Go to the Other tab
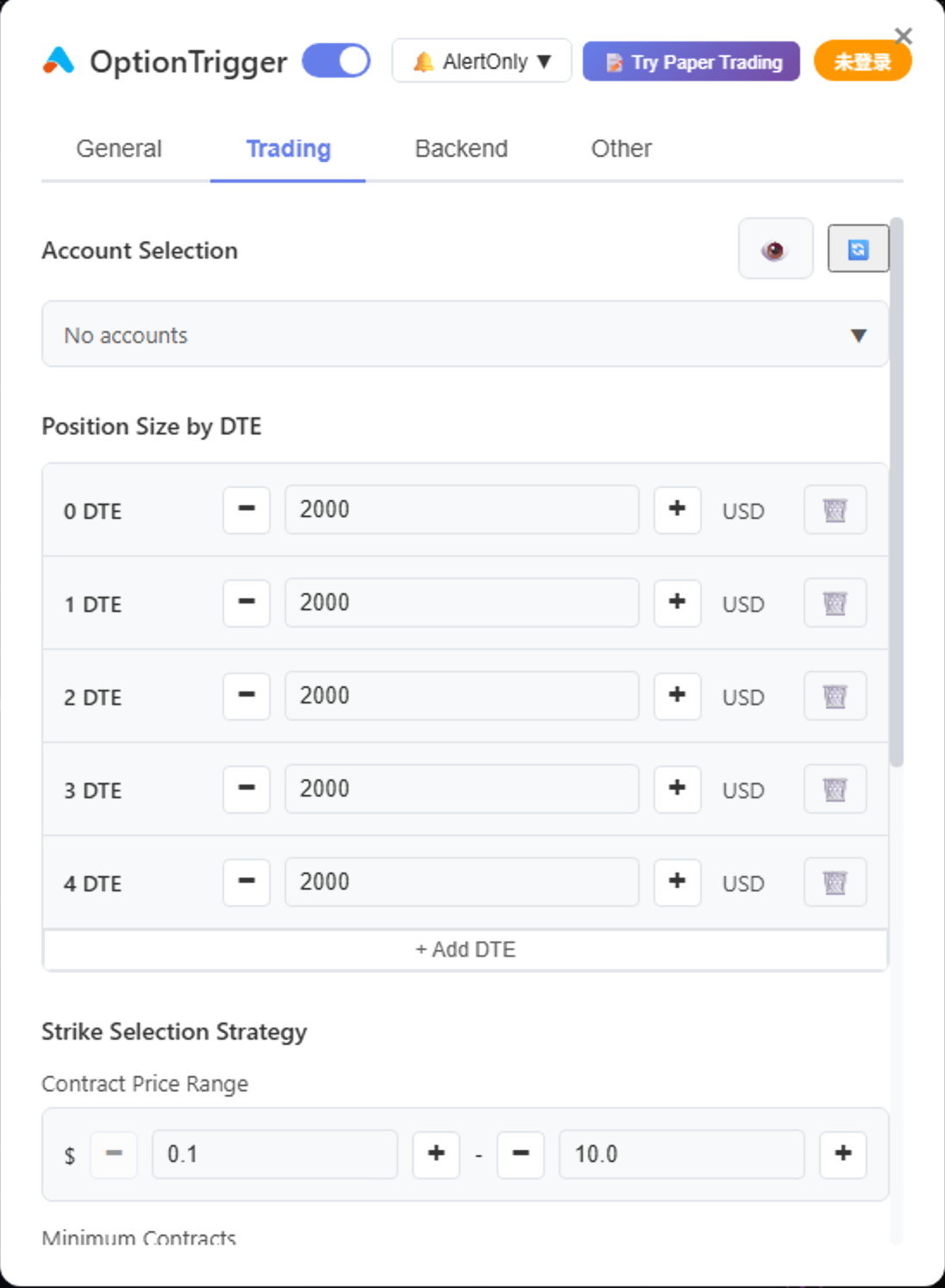The image size is (945, 1288). pyautogui.click(x=621, y=148)
